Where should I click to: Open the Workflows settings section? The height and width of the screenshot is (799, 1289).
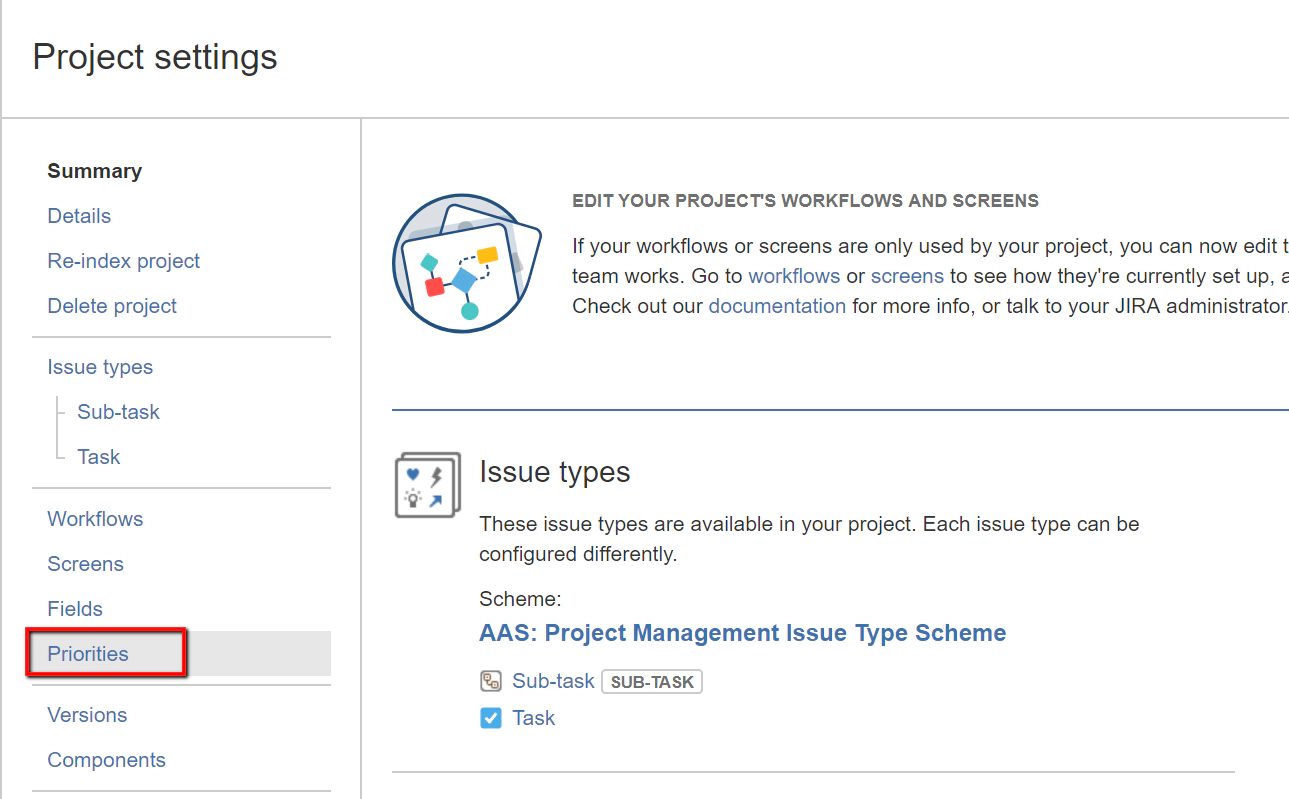click(x=95, y=518)
